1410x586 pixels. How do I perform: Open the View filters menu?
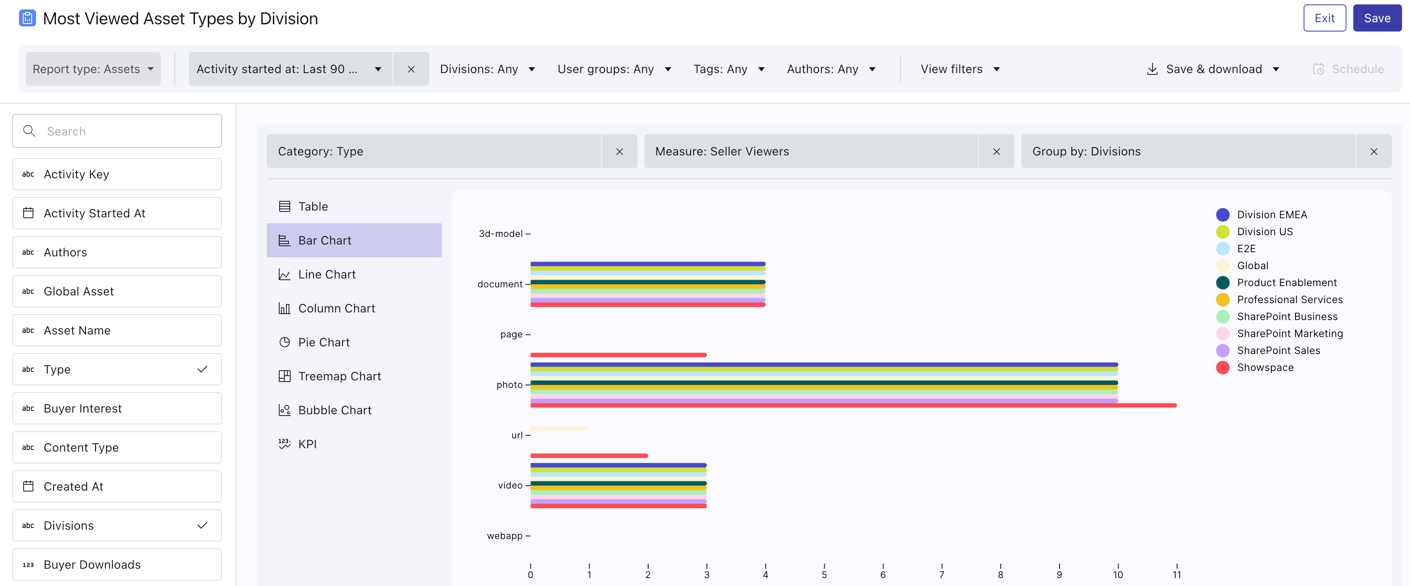(960, 69)
